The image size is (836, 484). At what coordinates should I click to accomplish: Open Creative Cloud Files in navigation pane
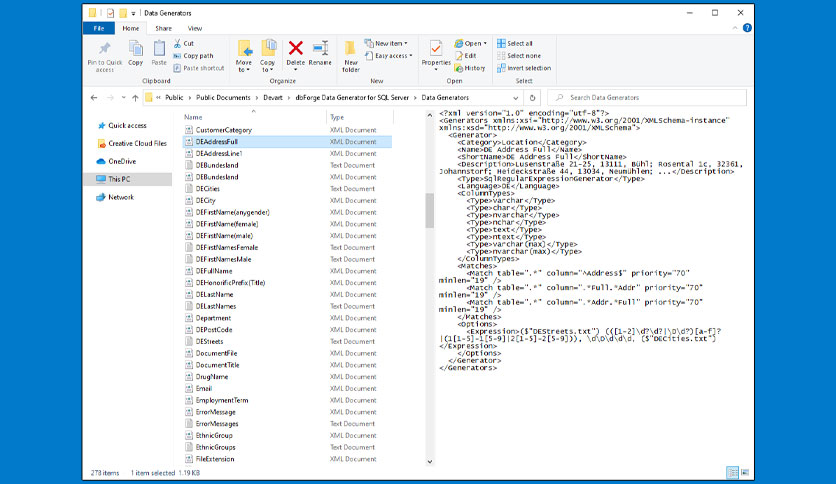point(132,143)
